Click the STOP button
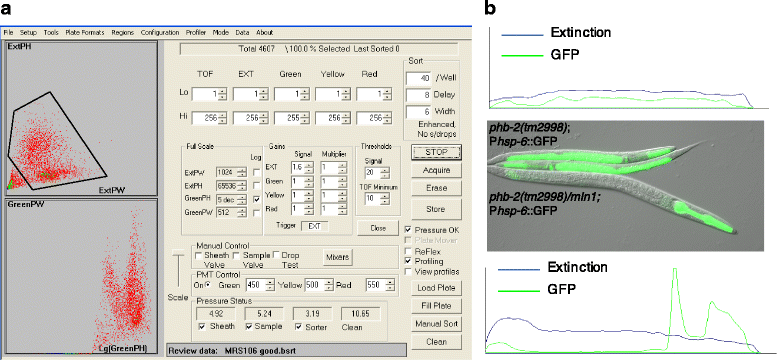Screen dimensions: 777x360 pyautogui.click(x=436, y=152)
